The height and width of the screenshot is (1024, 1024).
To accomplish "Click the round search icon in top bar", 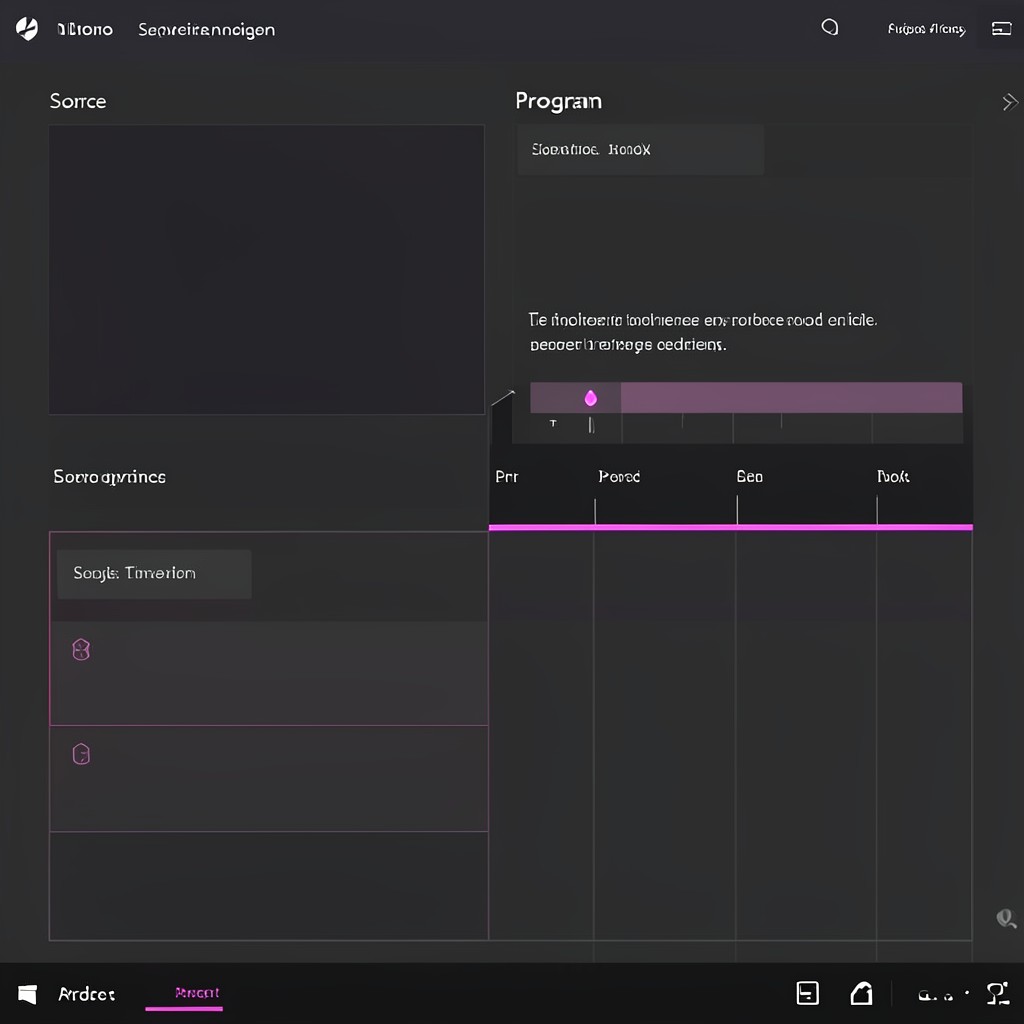I will pyautogui.click(x=829, y=27).
